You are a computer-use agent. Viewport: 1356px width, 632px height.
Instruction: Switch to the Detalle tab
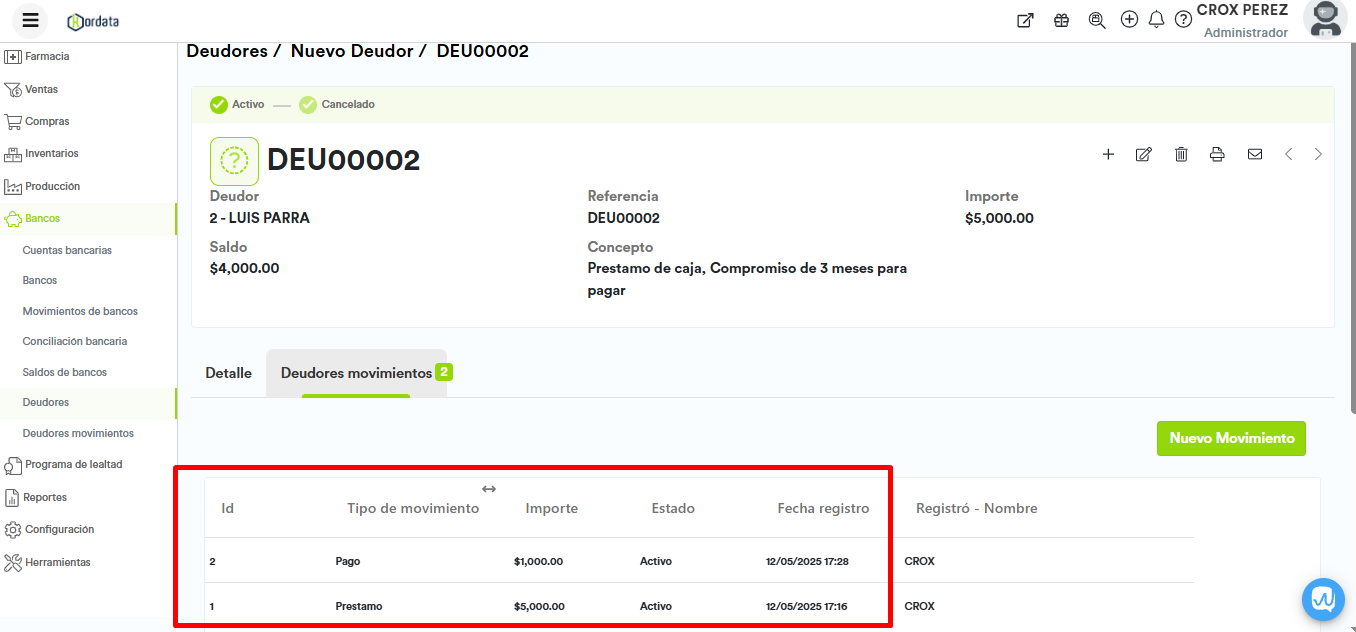click(228, 373)
